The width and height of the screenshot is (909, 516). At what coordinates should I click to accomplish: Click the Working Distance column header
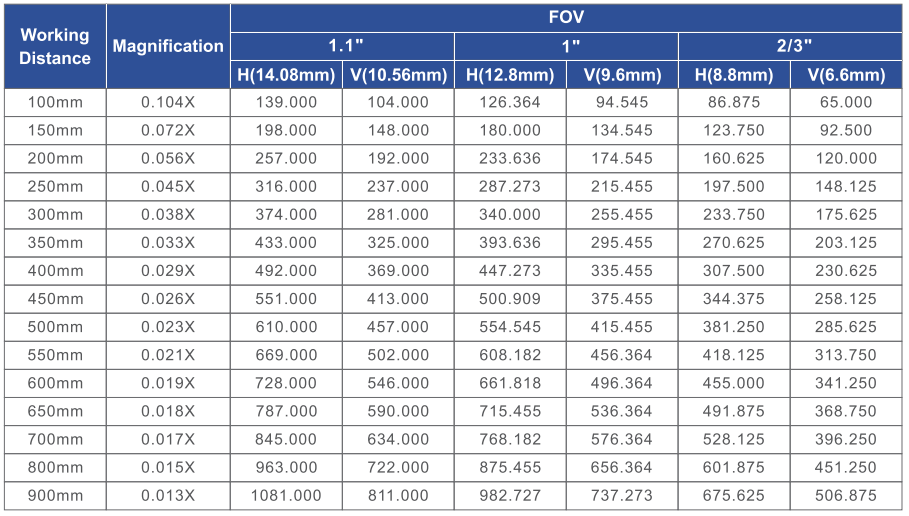55,46
